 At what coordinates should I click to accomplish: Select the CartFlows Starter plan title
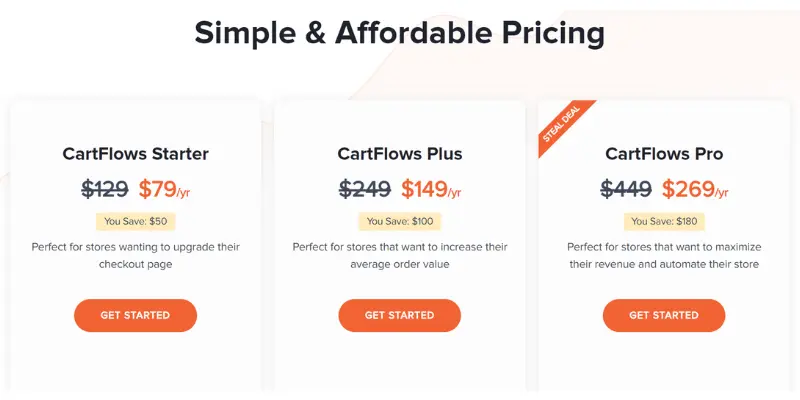135,154
